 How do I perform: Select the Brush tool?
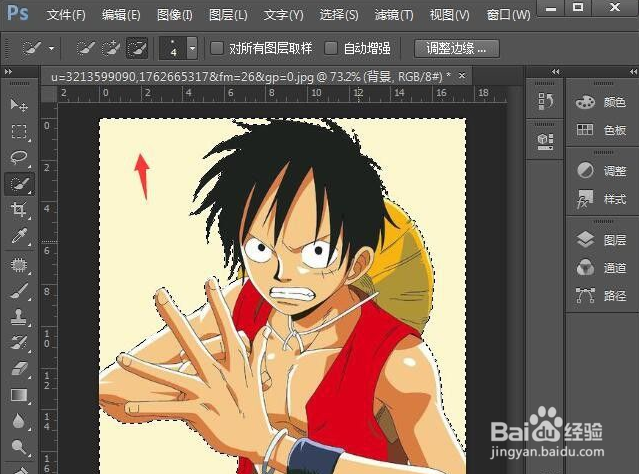click(x=19, y=291)
